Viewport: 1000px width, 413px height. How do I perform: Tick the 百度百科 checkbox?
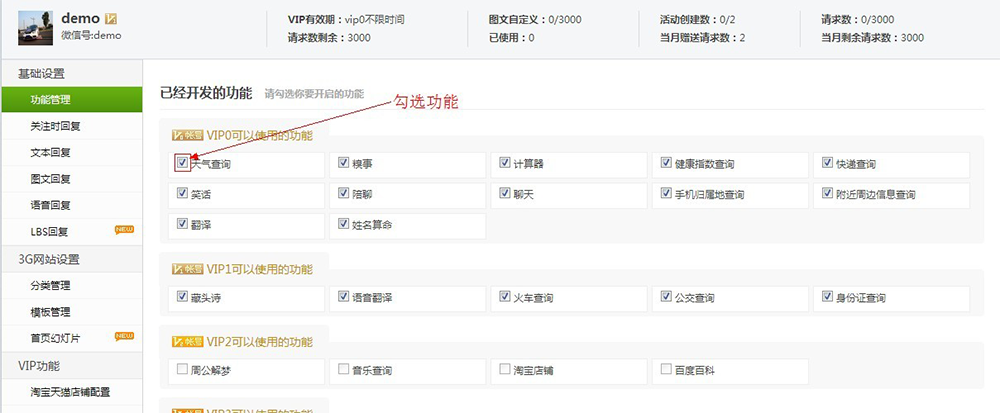666,369
